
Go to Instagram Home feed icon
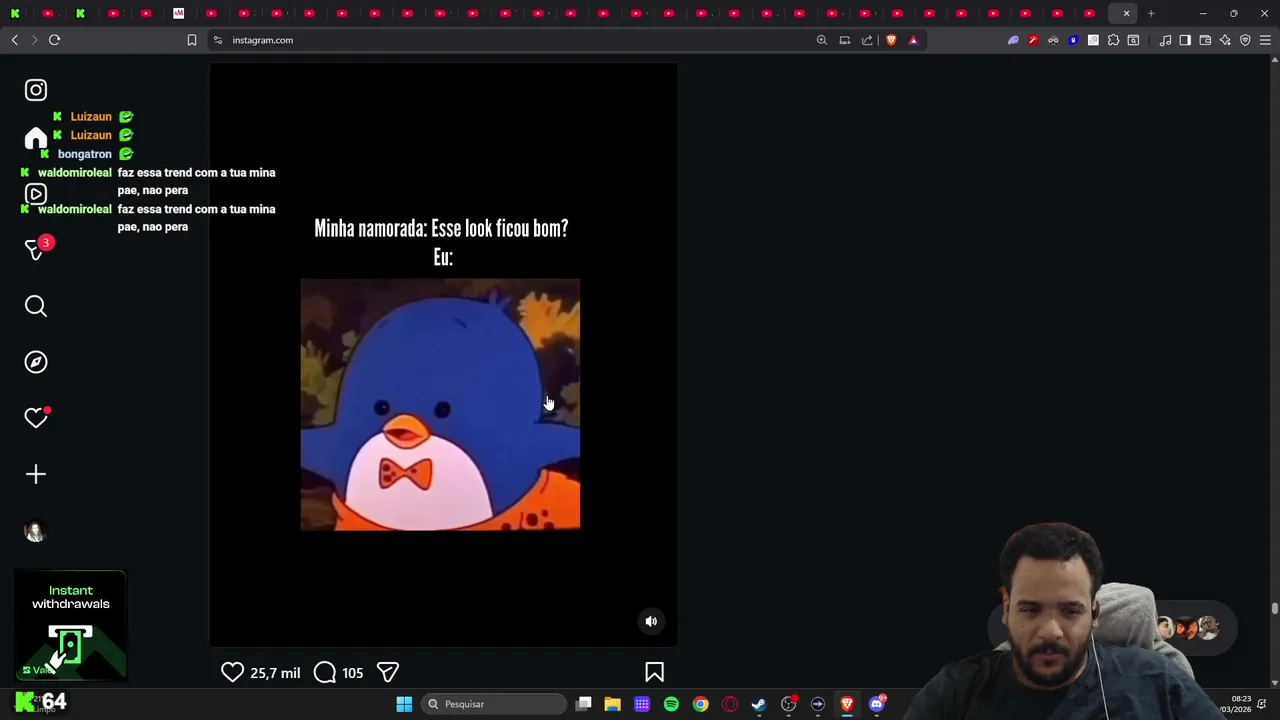tap(36, 139)
